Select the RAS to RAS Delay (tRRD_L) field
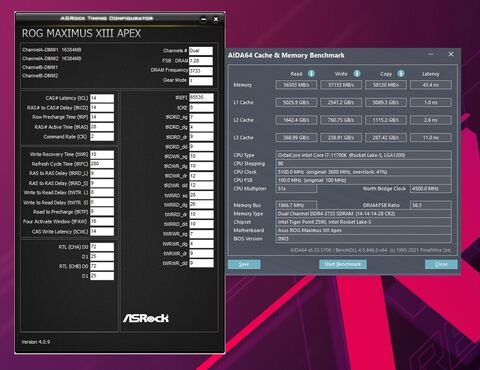The height and width of the screenshot is (370, 480). pos(102,173)
